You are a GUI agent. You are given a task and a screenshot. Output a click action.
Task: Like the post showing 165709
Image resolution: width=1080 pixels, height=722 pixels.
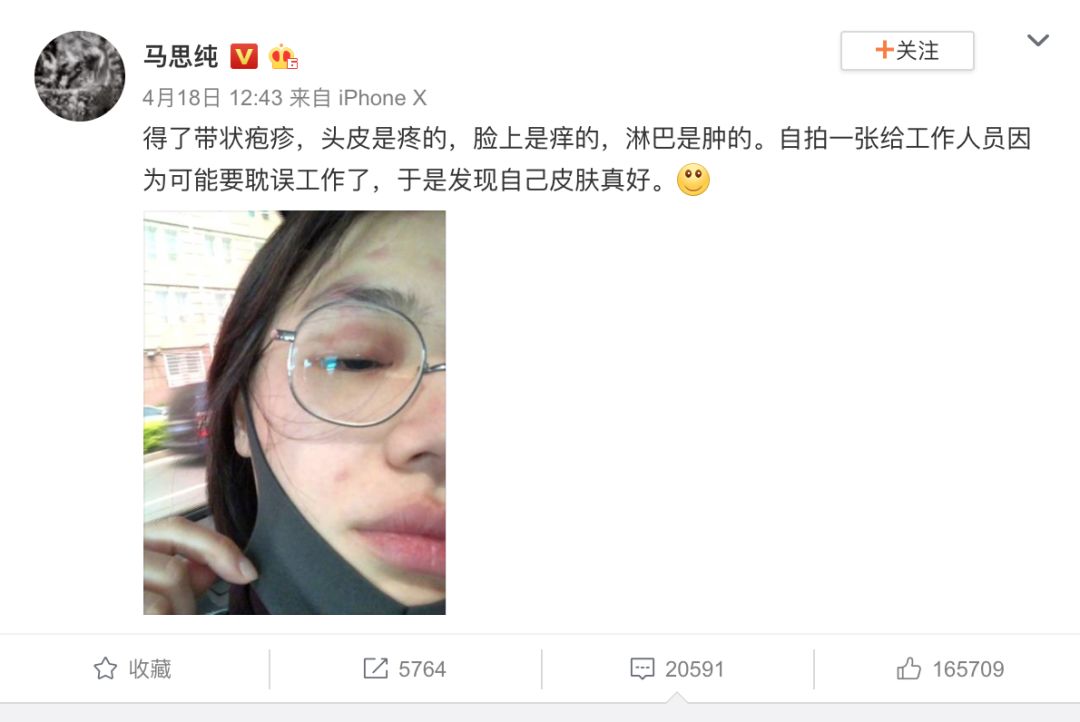(x=968, y=669)
